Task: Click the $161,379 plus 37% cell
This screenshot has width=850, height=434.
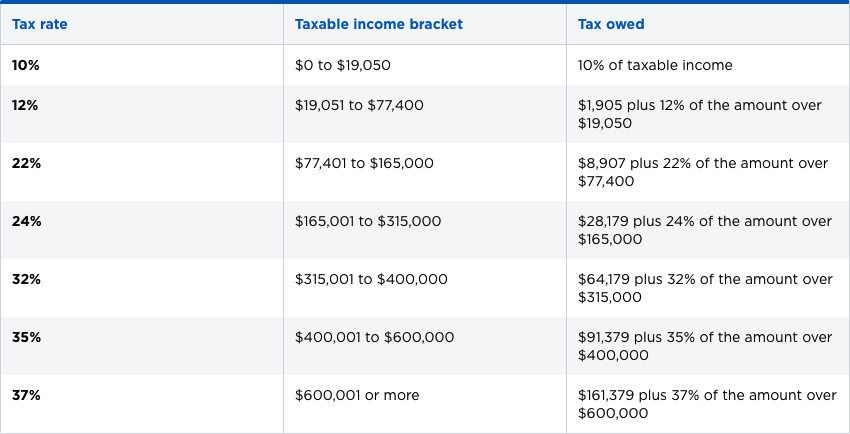Action: pyautogui.click(x=706, y=404)
